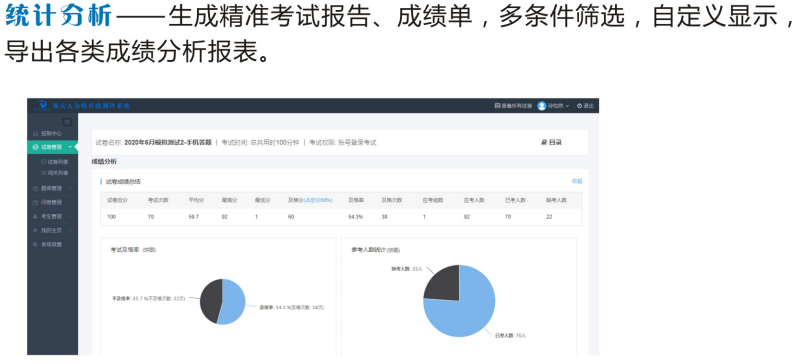Screen dimensions: 796x364
Task: Open 问卷管理 sidebar menu
Action: click(51, 203)
